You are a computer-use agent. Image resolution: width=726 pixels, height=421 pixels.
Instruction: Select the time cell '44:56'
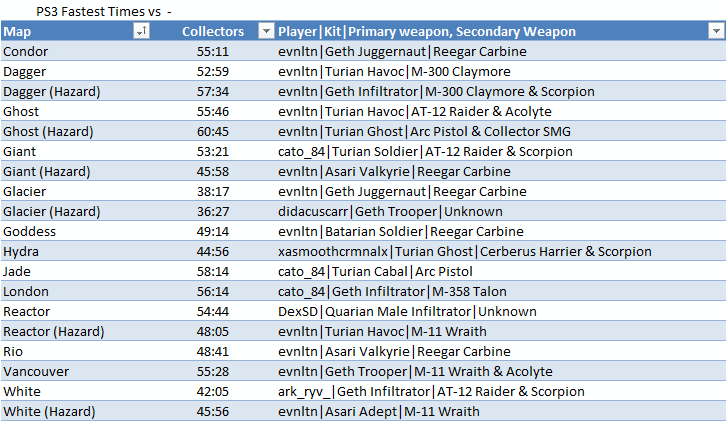coord(213,251)
